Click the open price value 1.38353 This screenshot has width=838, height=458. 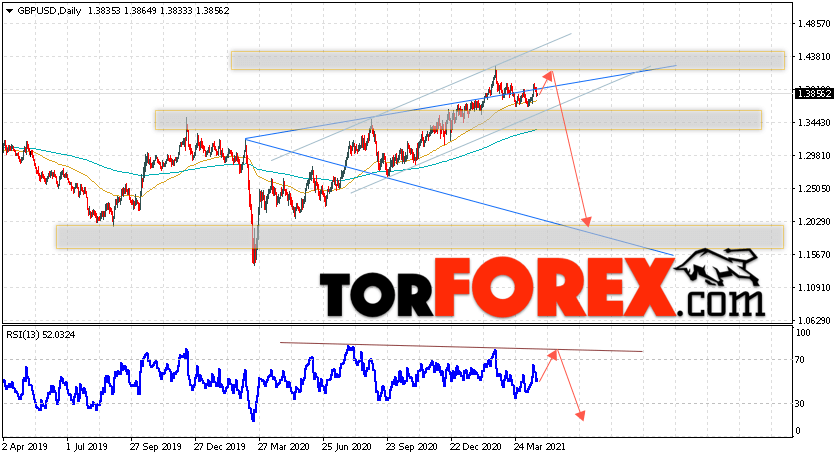(102, 11)
